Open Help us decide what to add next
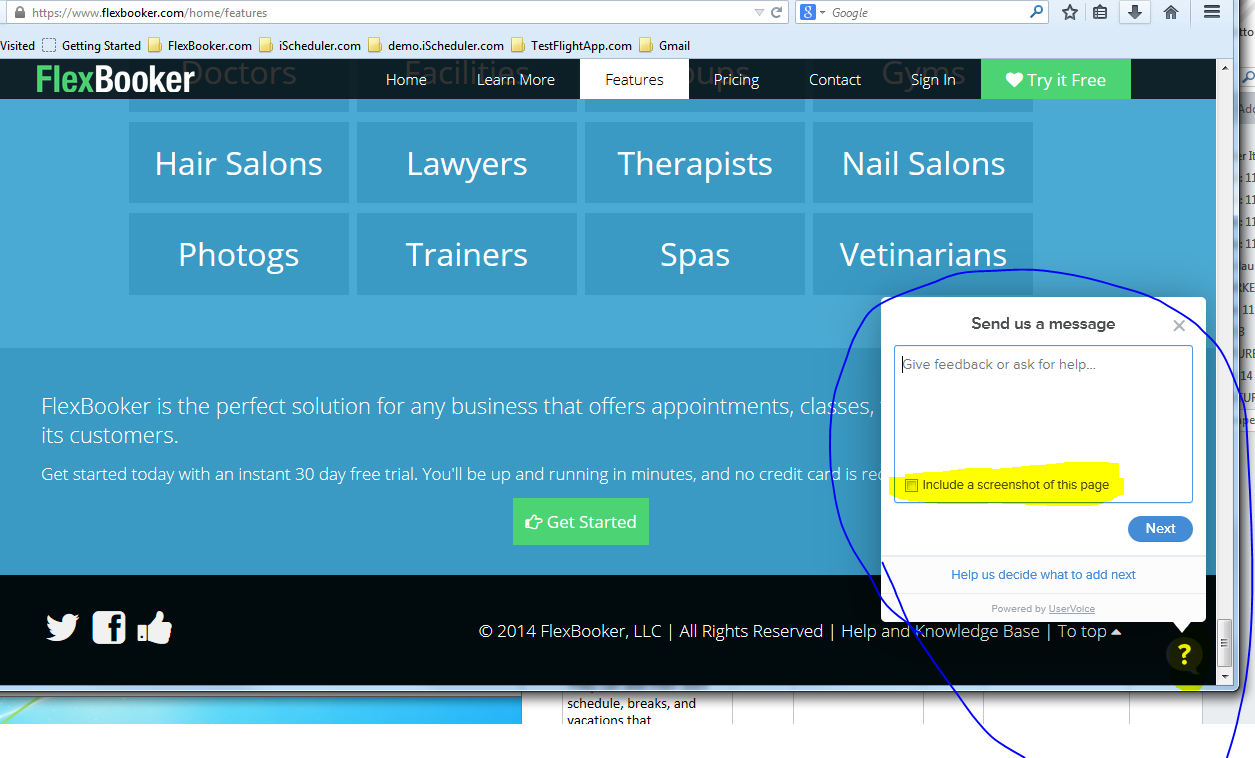Image resolution: width=1255 pixels, height=758 pixels. pyautogui.click(x=1043, y=575)
